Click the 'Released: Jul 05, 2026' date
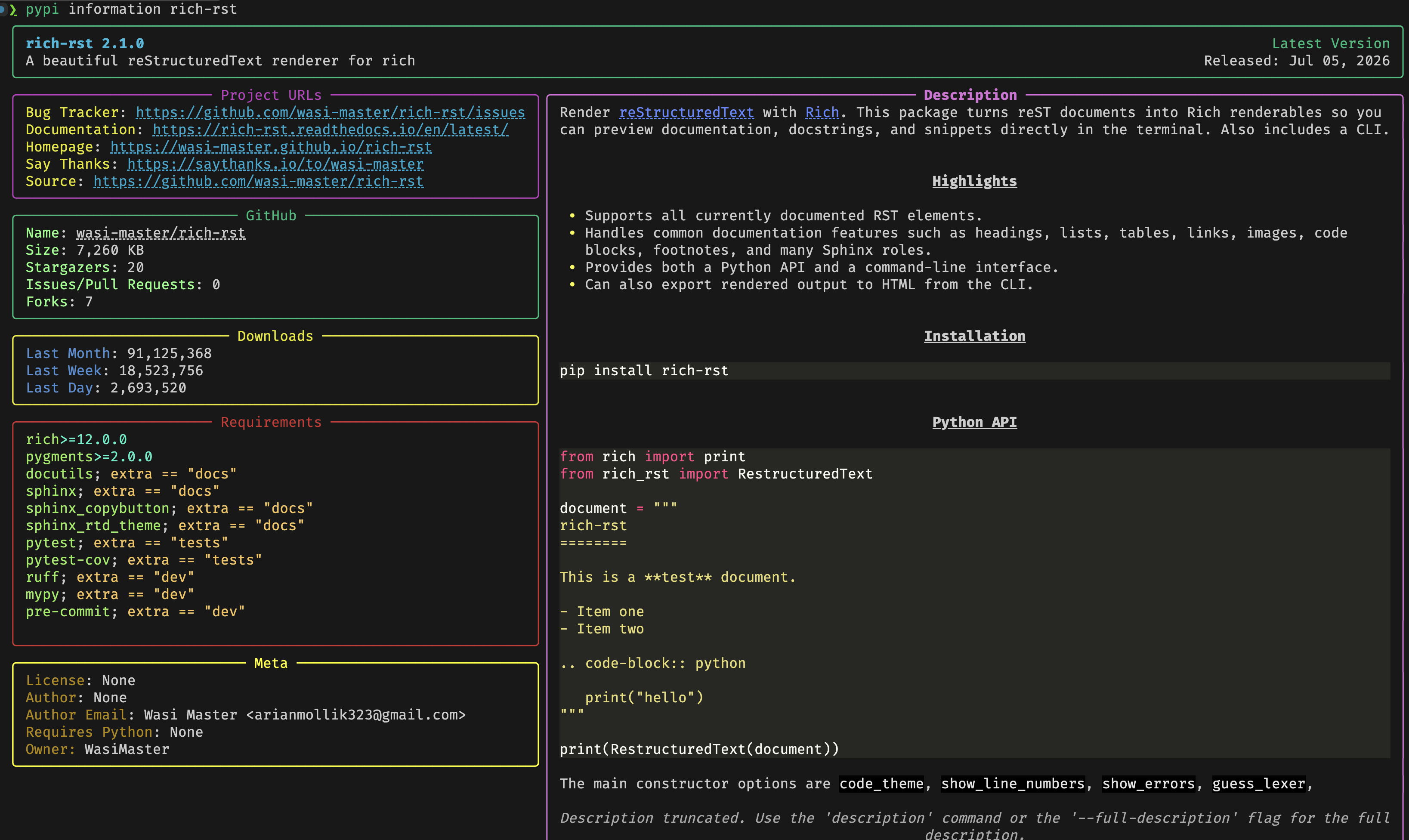 1297,61
